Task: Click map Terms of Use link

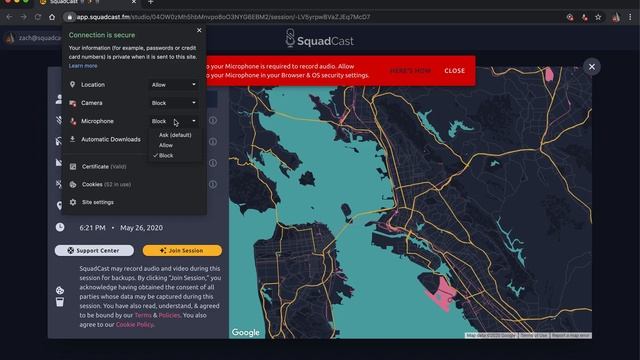Action: point(534,336)
